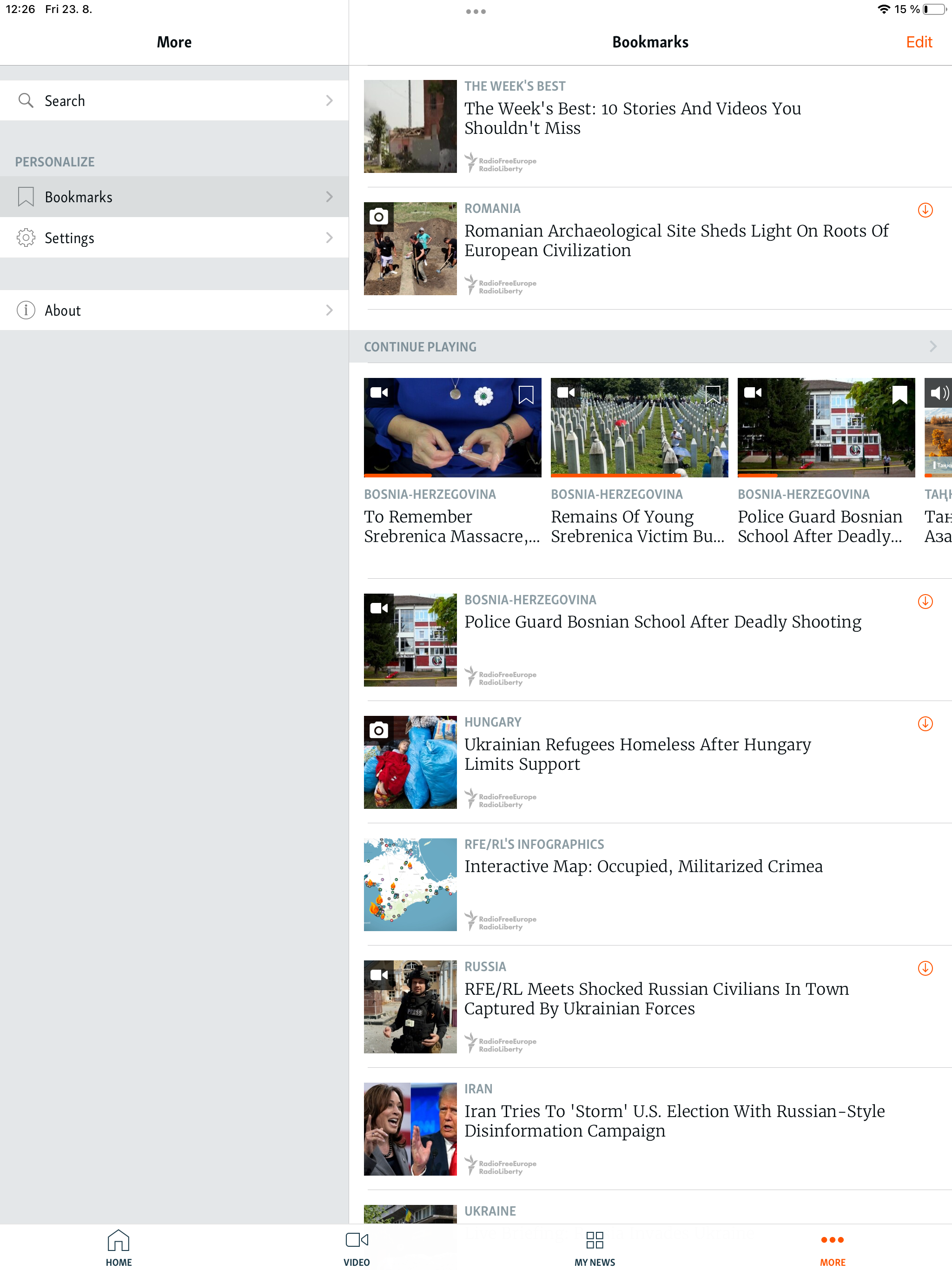This screenshot has height=1270, width=952.
Task: Download the Russia captured town video
Action: coord(925,968)
